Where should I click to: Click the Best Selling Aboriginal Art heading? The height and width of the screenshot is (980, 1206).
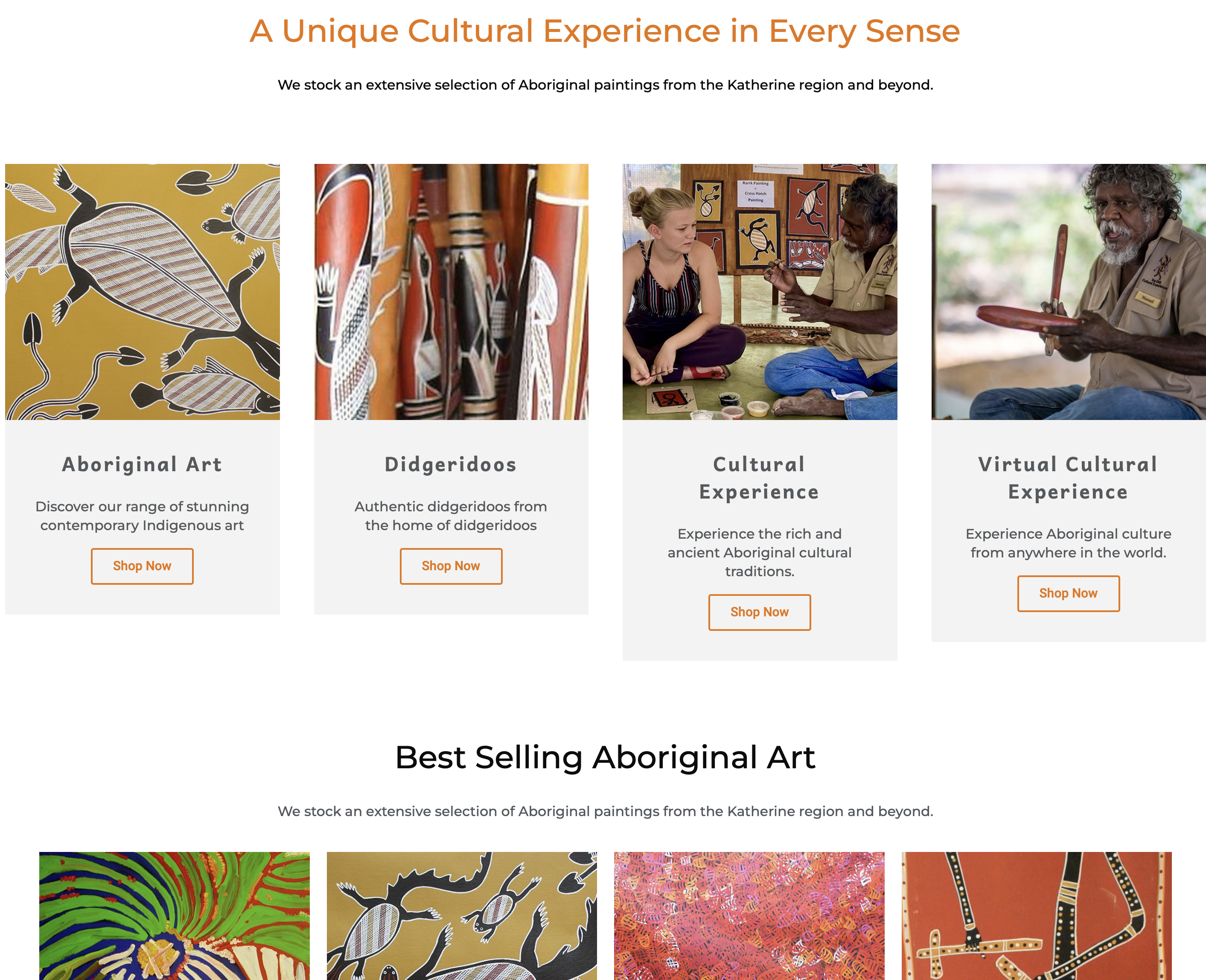tap(605, 757)
